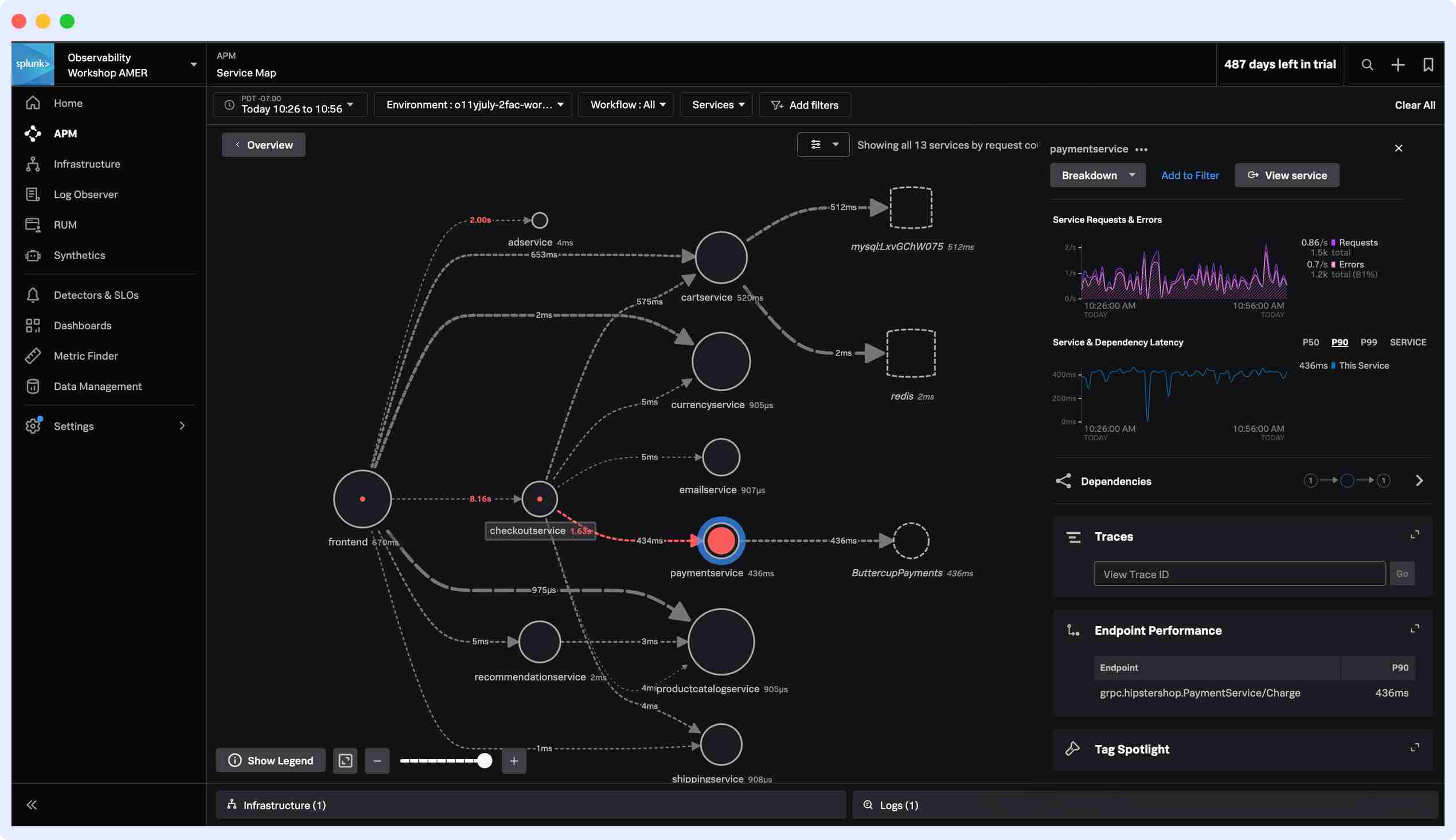This screenshot has width=1456, height=840.
Task: Open the RUM sidebar icon
Action: tap(33, 224)
